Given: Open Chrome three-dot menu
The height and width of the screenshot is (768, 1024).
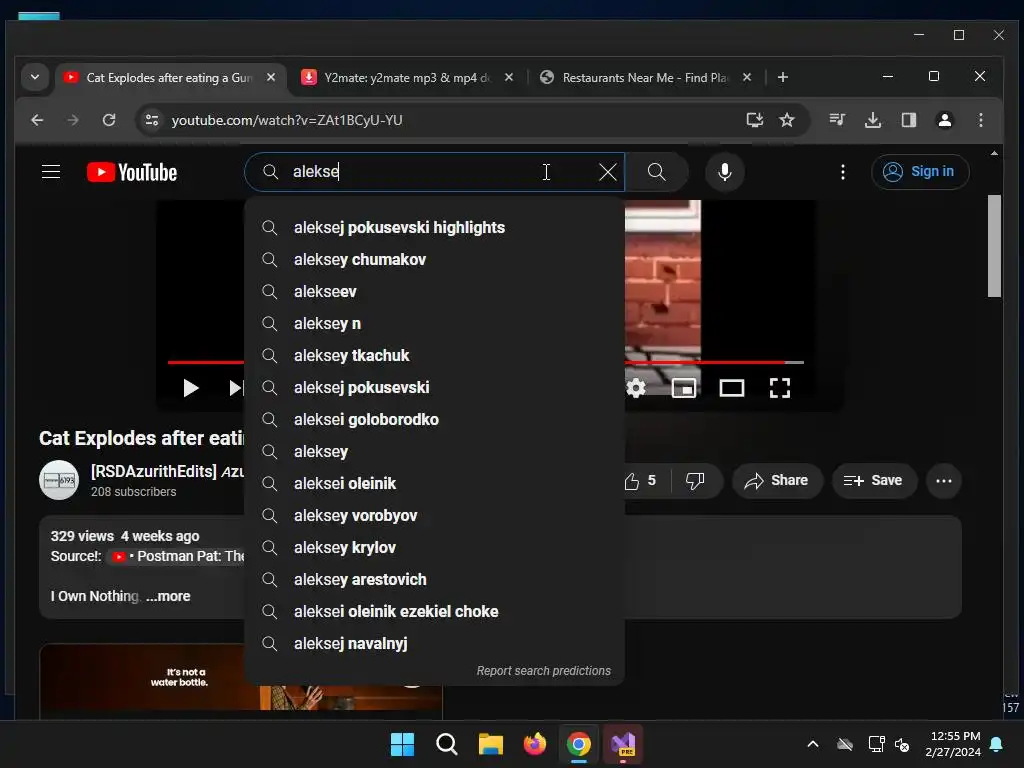Looking at the screenshot, I should click(980, 120).
